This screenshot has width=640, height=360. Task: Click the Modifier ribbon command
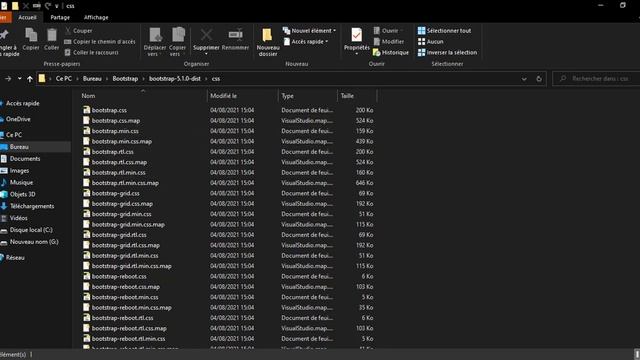(x=389, y=42)
